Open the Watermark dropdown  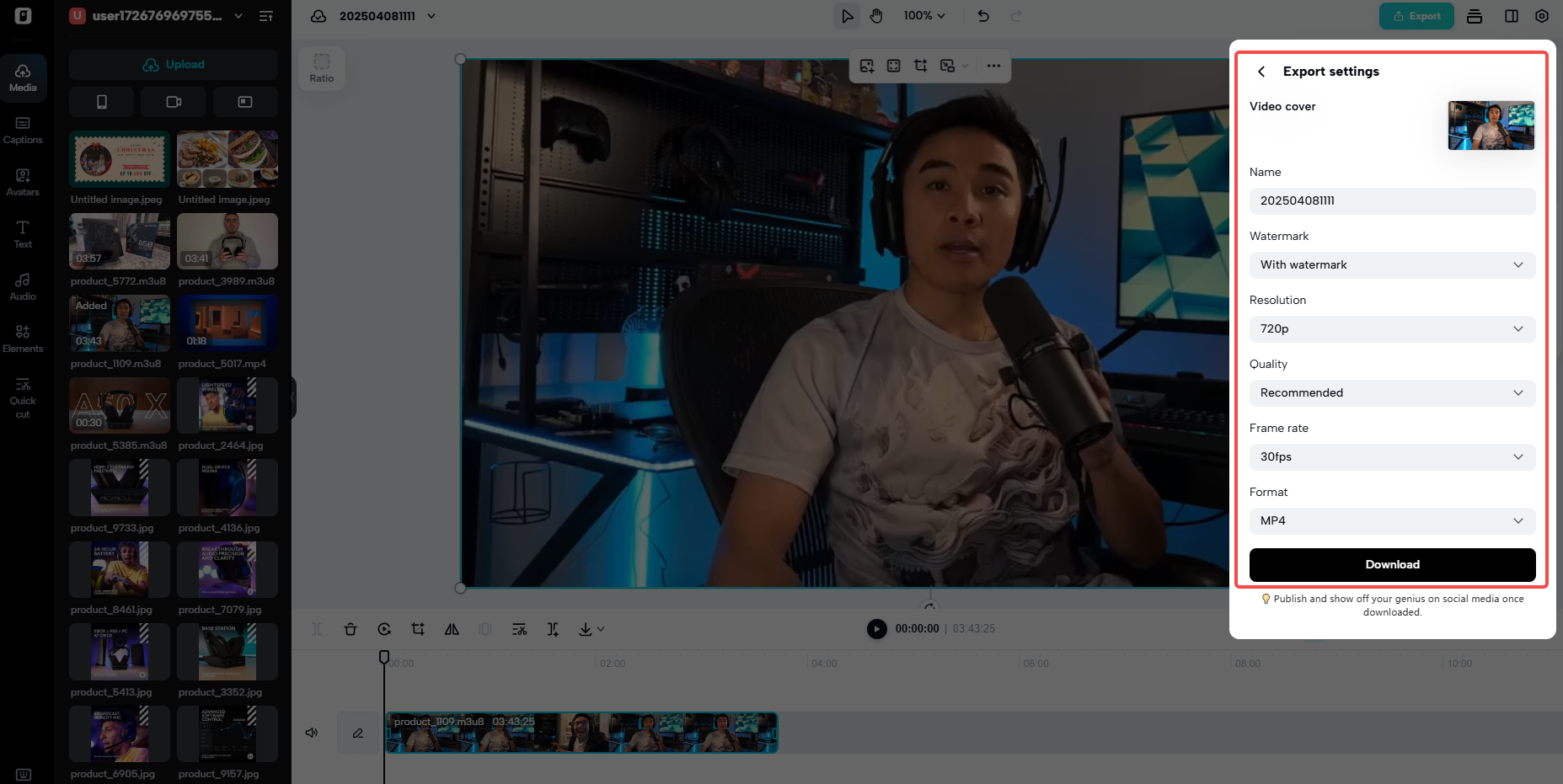pos(1391,264)
